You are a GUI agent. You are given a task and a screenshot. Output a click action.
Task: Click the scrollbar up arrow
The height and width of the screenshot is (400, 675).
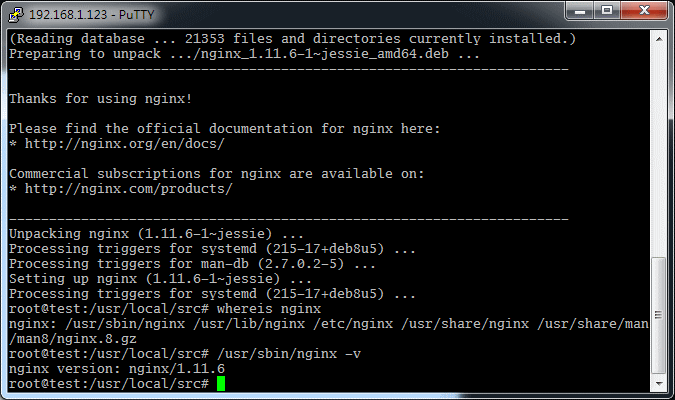659,39
